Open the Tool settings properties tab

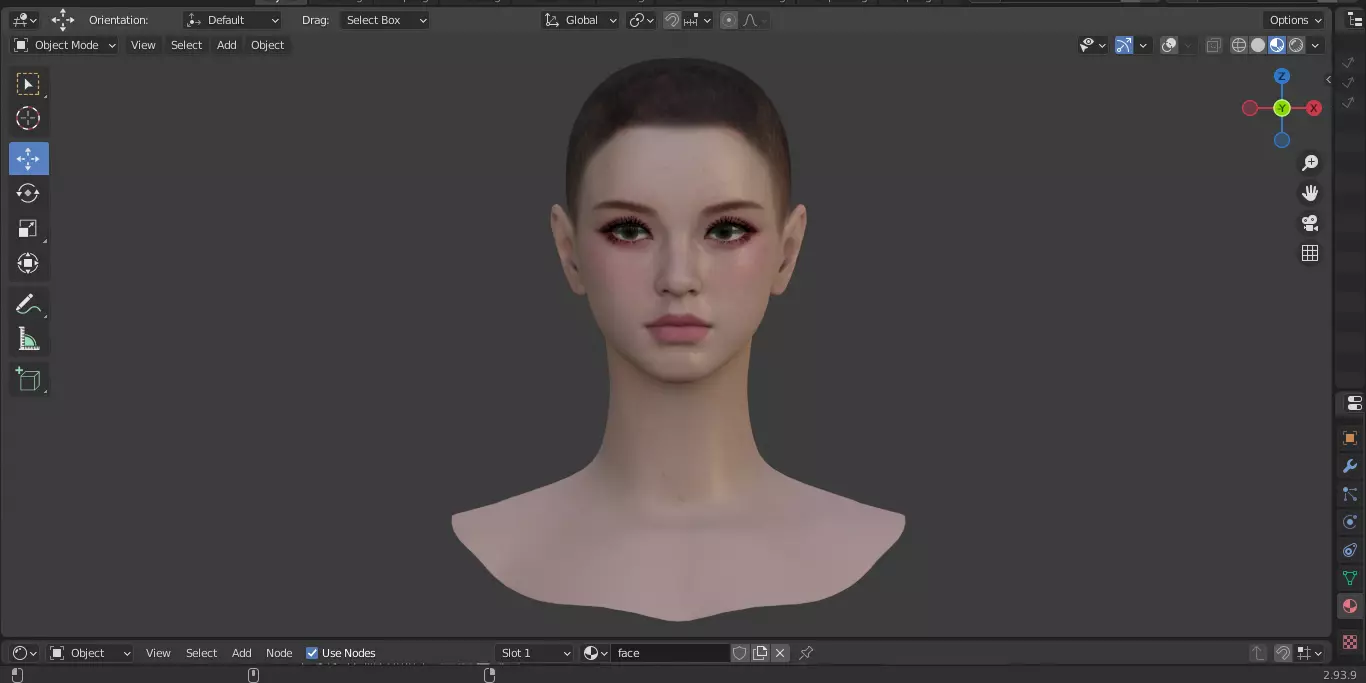pyautogui.click(x=1353, y=404)
